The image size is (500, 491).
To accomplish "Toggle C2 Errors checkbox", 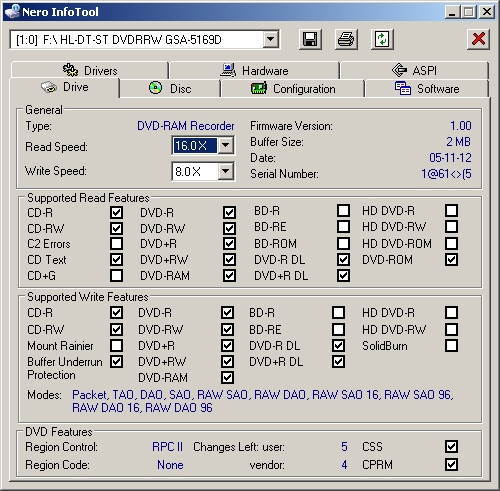I will (x=116, y=243).
